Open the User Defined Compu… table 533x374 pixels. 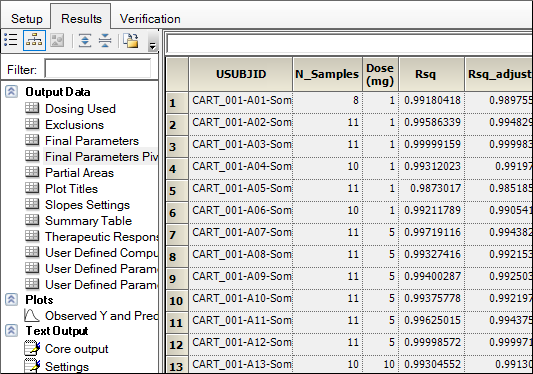(x=101, y=252)
